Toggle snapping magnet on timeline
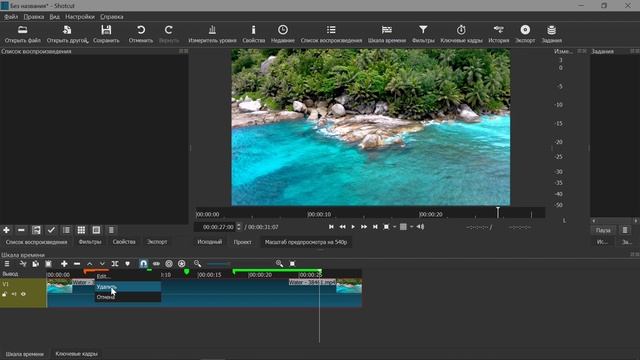640x360 pixels. click(x=143, y=264)
